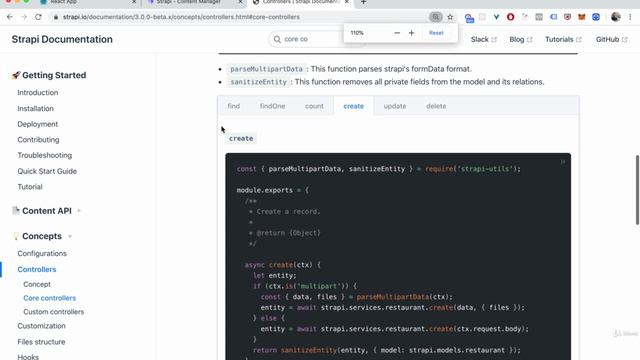Open the Blog link
Screen dimensions: 640x360
[x=520, y=39]
